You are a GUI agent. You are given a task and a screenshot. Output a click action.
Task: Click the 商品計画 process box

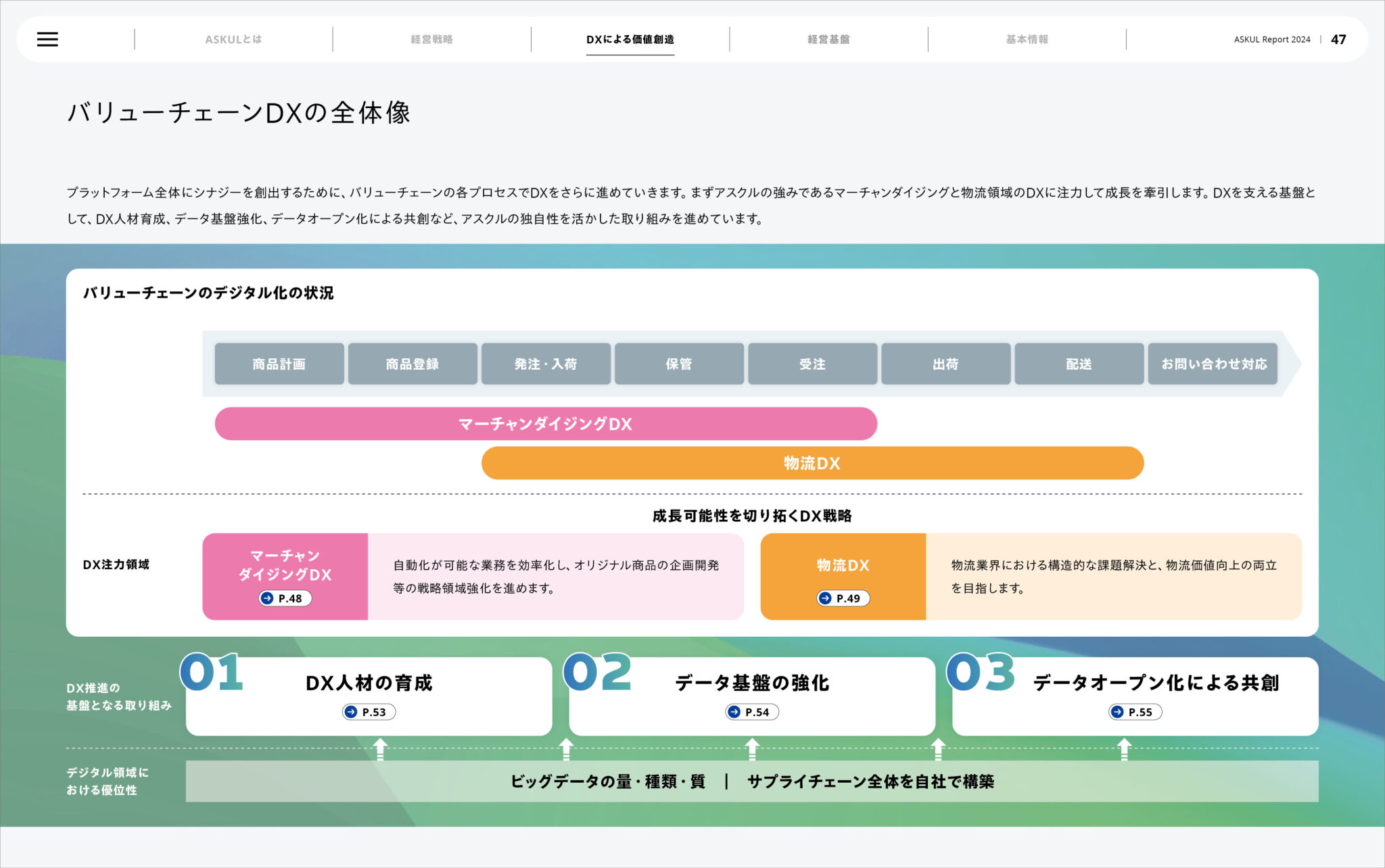[279, 364]
